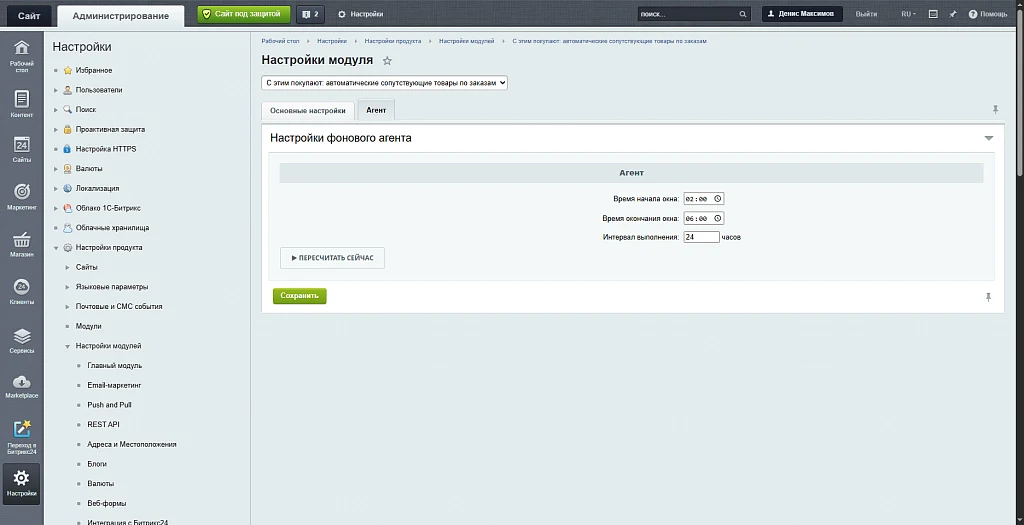Viewport: 1024px width, 525px height.
Task: Expand the Поиск tree node
Action: 56,110
